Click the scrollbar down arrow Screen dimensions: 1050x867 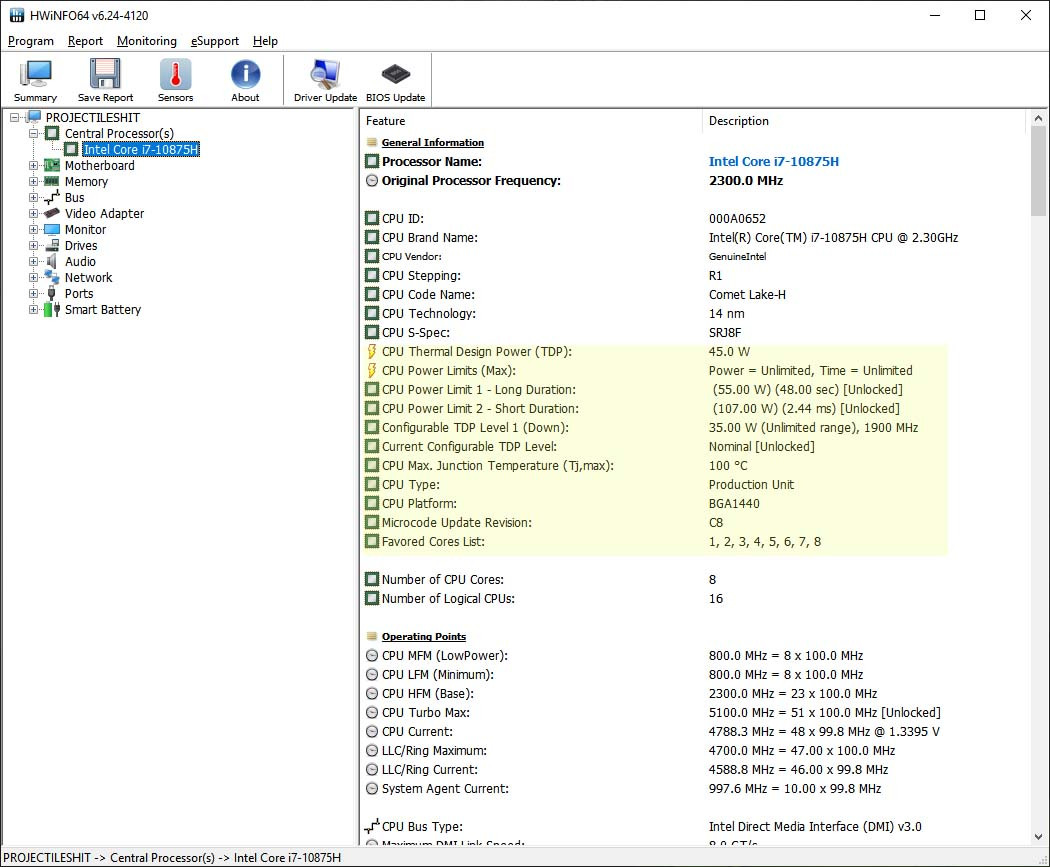[1038, 836]
